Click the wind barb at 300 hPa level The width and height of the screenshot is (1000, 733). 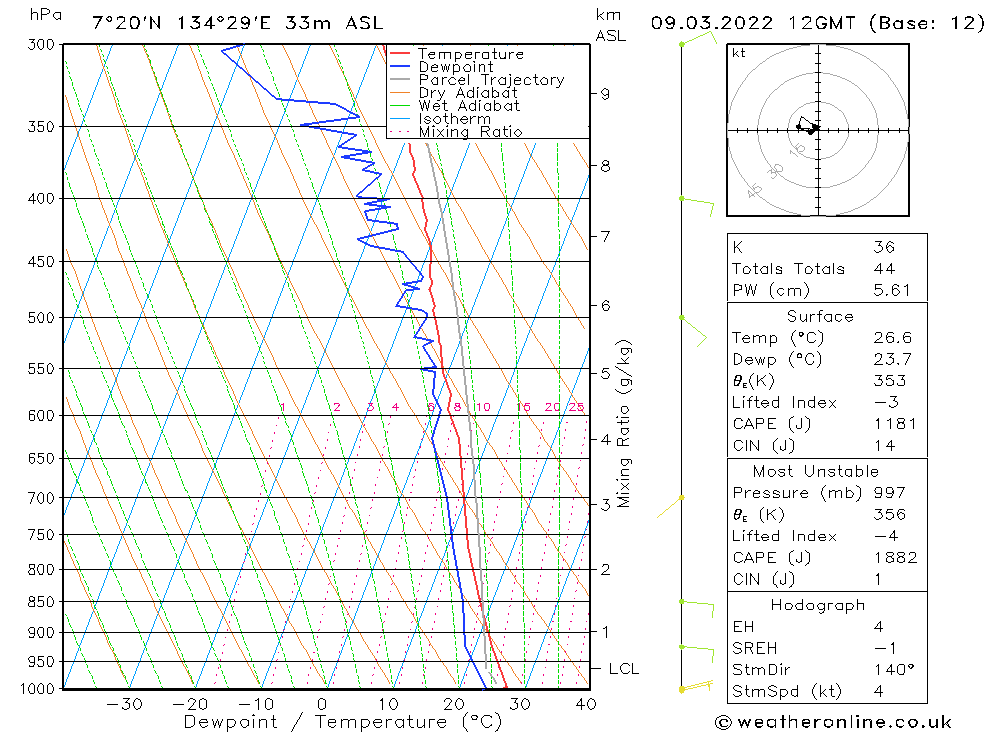(698, 38)
